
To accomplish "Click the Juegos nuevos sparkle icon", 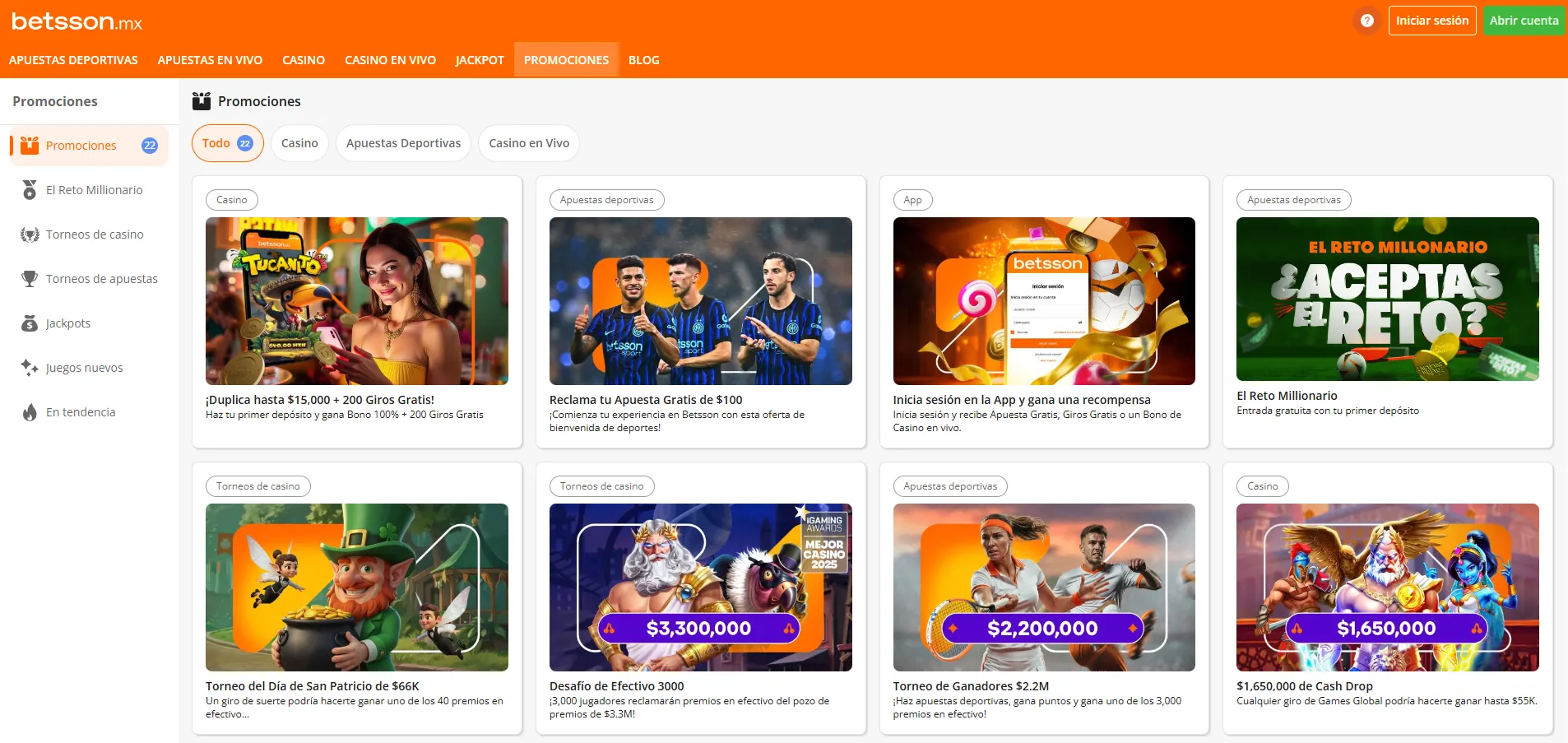I will pyautogui.click(x=30, y=368).
